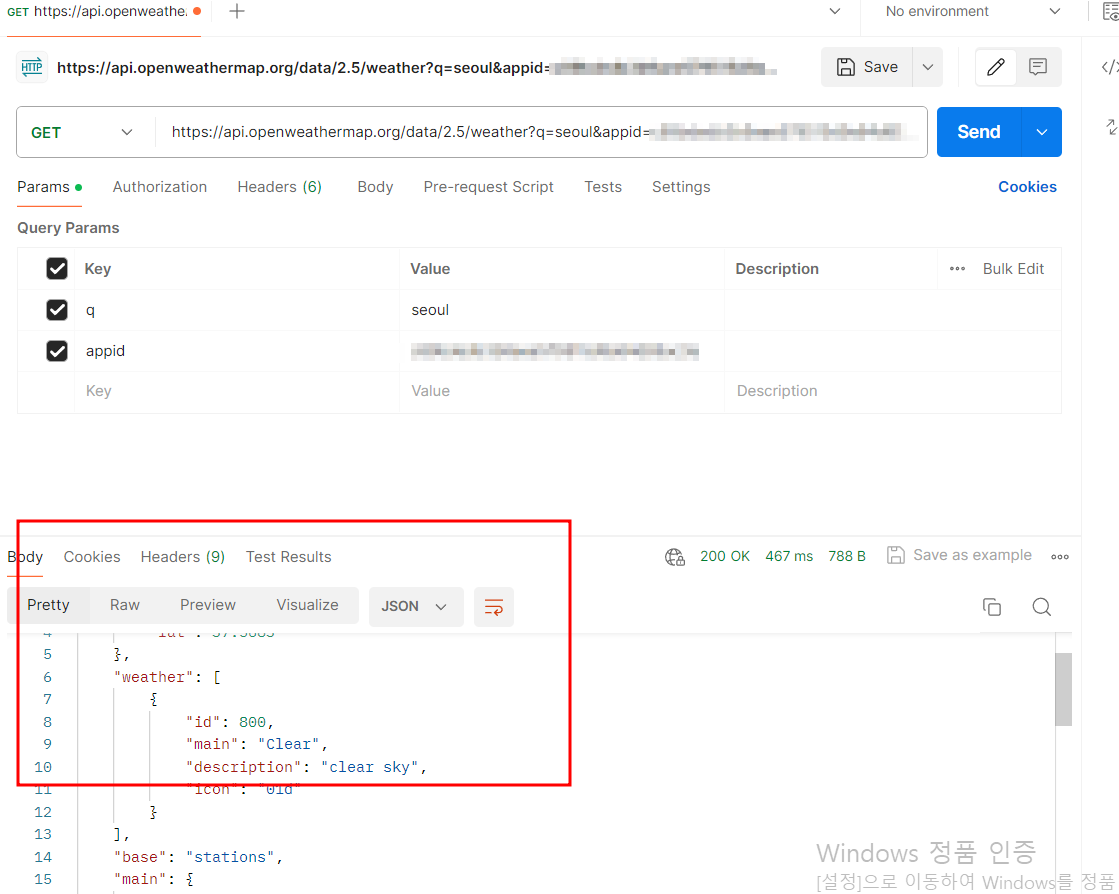Search response with magnifier icon
The height and width of the screenshot is (894, 1119).
point(1041,606)
